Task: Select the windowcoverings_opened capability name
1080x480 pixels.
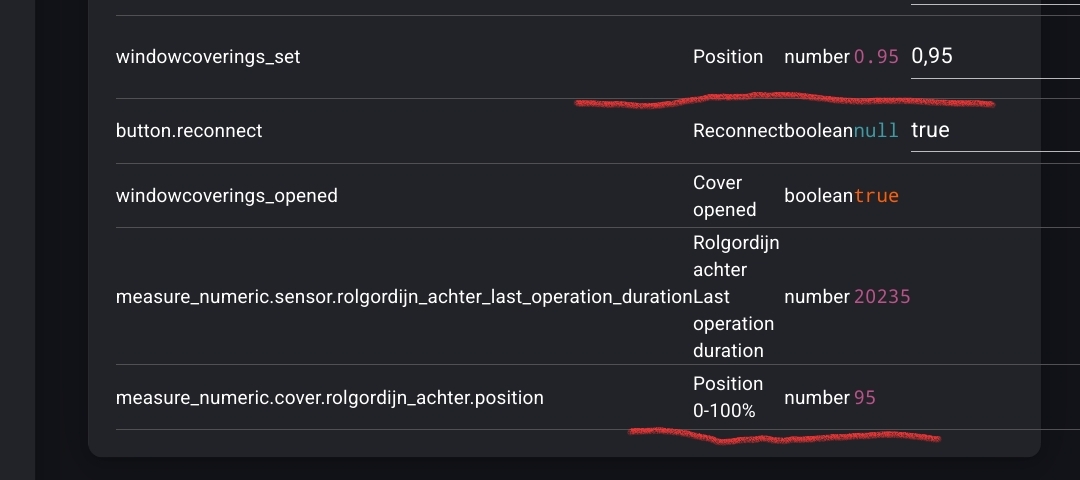Action: point(227,196)
